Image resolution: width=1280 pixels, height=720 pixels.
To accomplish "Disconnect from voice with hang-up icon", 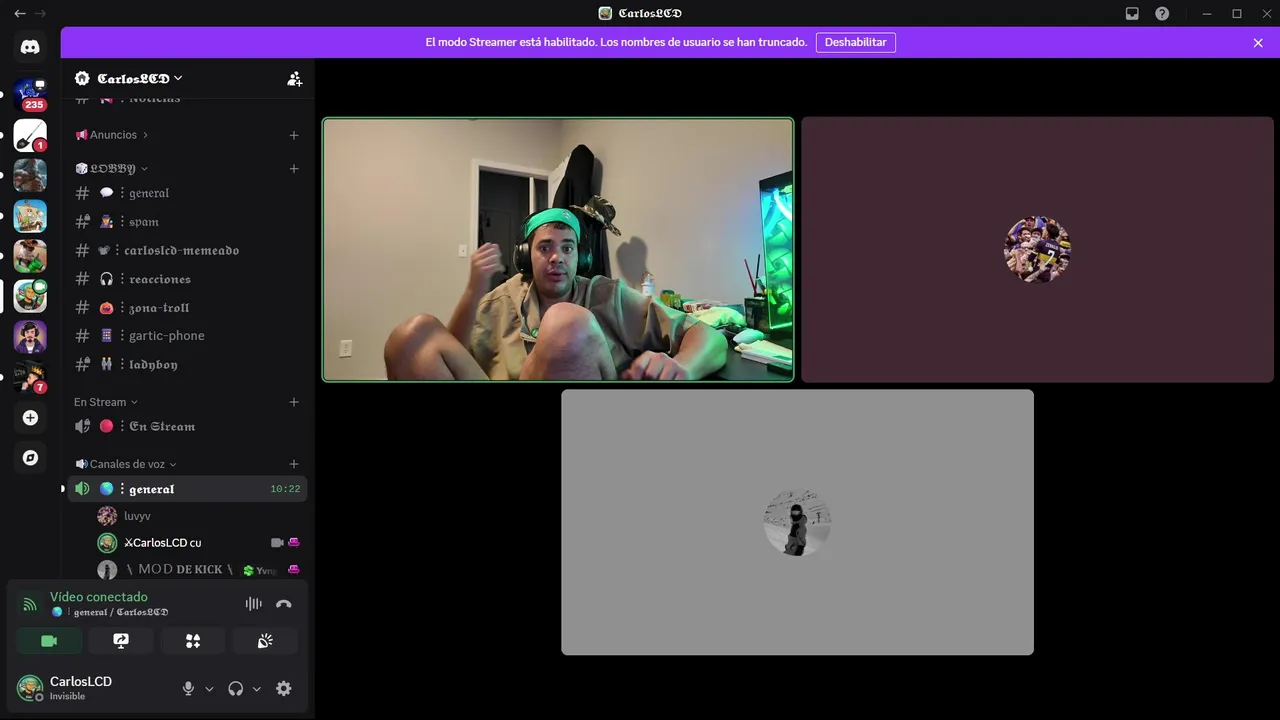I will pyautogui.click(x=284, y=604).
